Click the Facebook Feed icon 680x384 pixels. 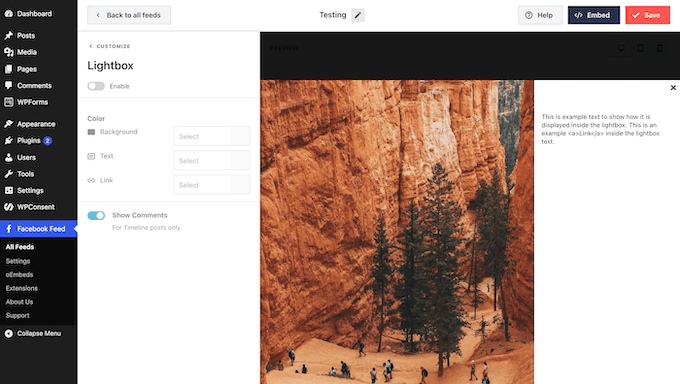[x=9, y=229]
